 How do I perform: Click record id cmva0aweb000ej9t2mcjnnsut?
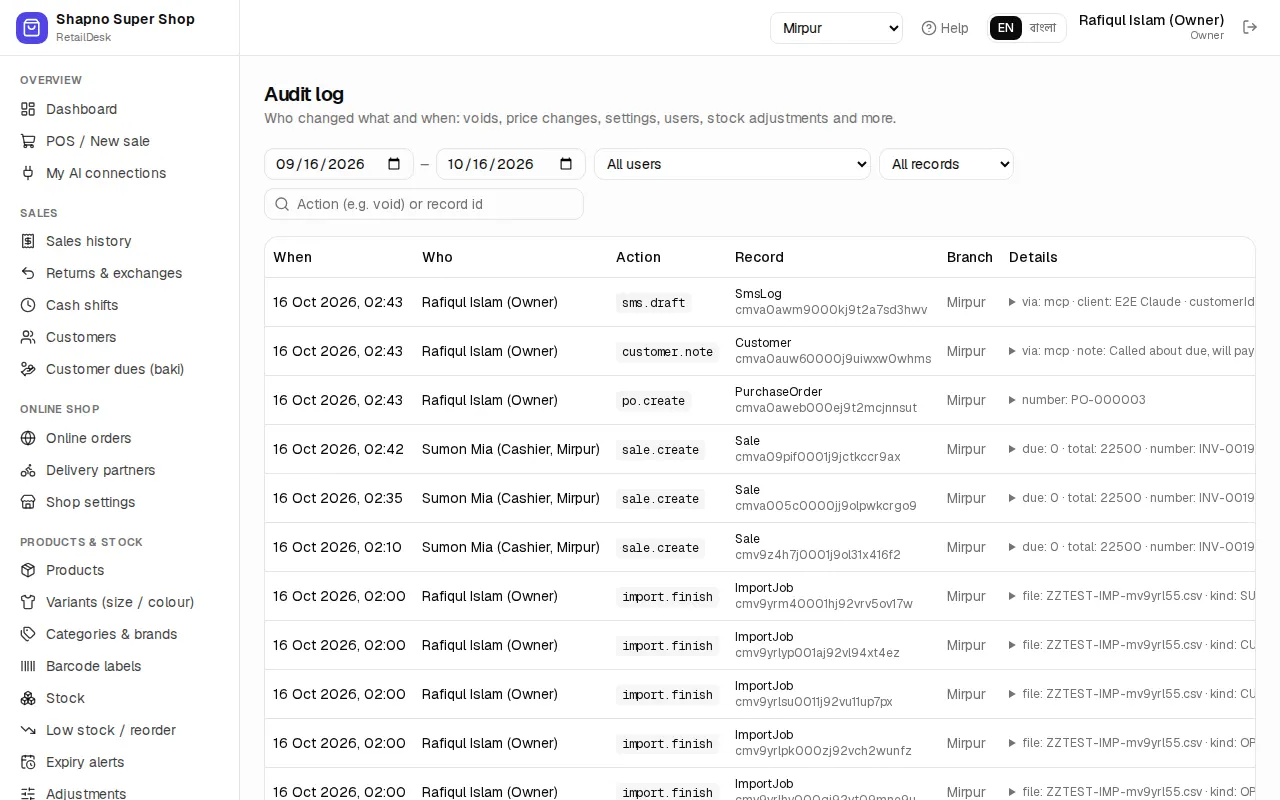tap(826, 408)
